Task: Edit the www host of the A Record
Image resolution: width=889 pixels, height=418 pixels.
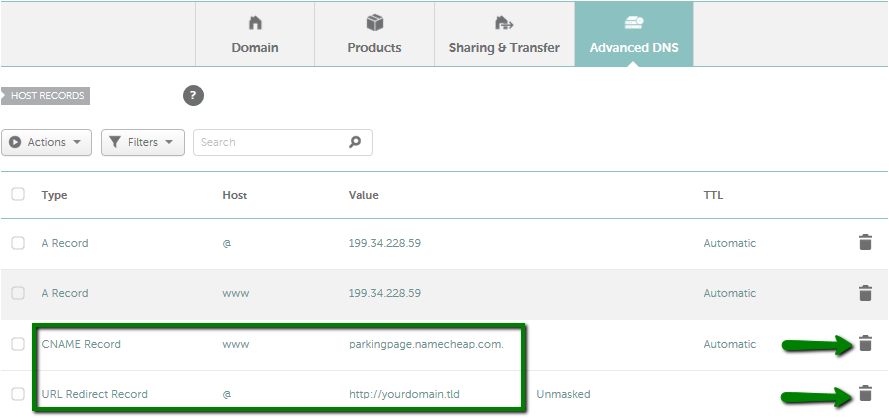Action: coord(236,294)
